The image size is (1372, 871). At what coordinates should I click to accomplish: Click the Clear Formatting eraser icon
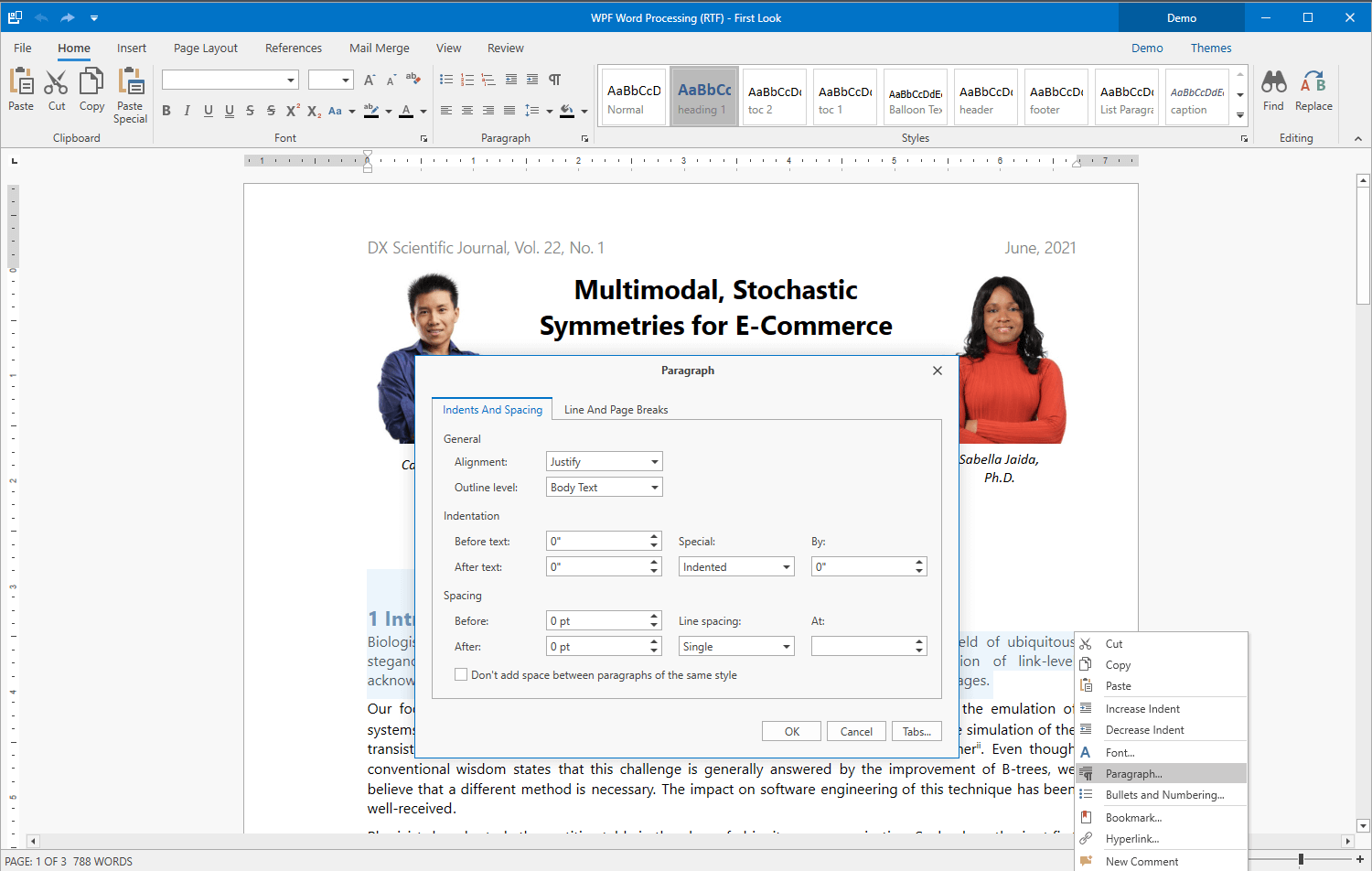pyautogui.click(x=413, y=80)
